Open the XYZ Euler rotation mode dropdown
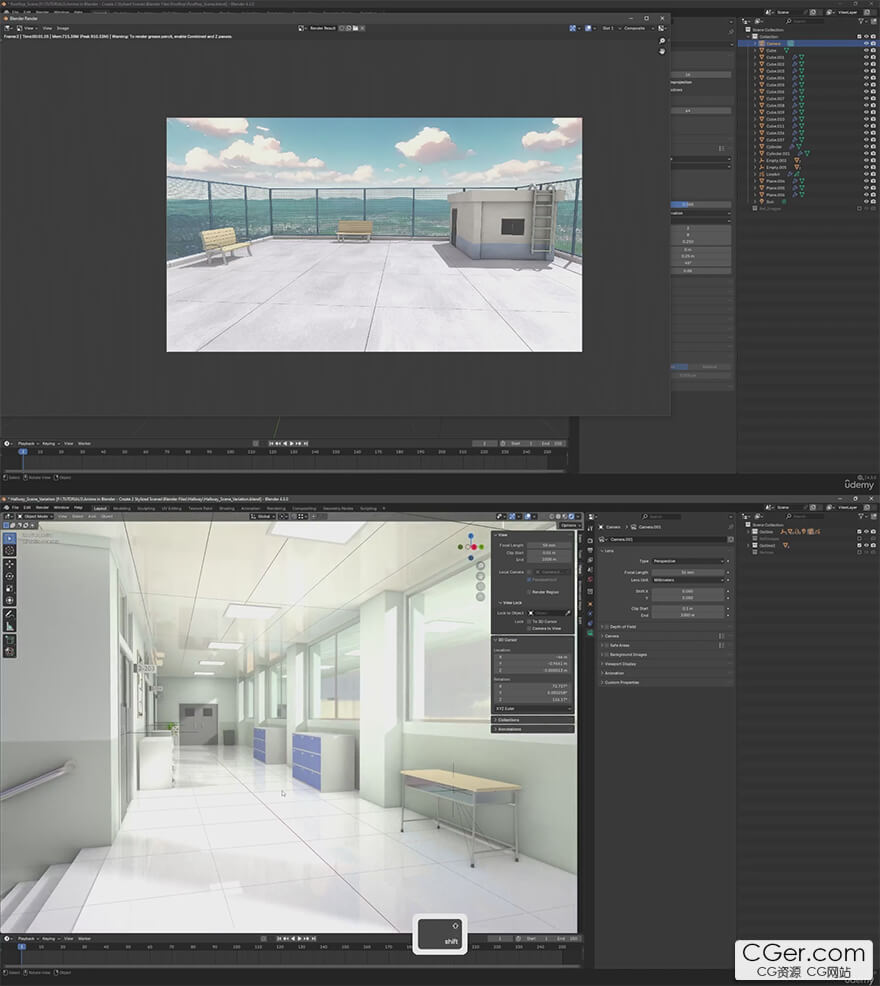This screenshot has height=986, width=880. click(x=533, y=709)
